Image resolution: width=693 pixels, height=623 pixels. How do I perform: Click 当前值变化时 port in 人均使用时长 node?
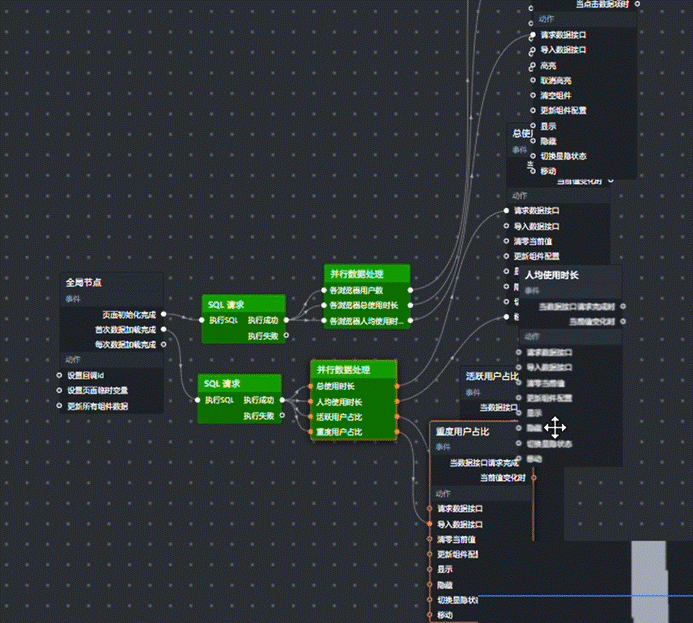[x=623, y=321]
